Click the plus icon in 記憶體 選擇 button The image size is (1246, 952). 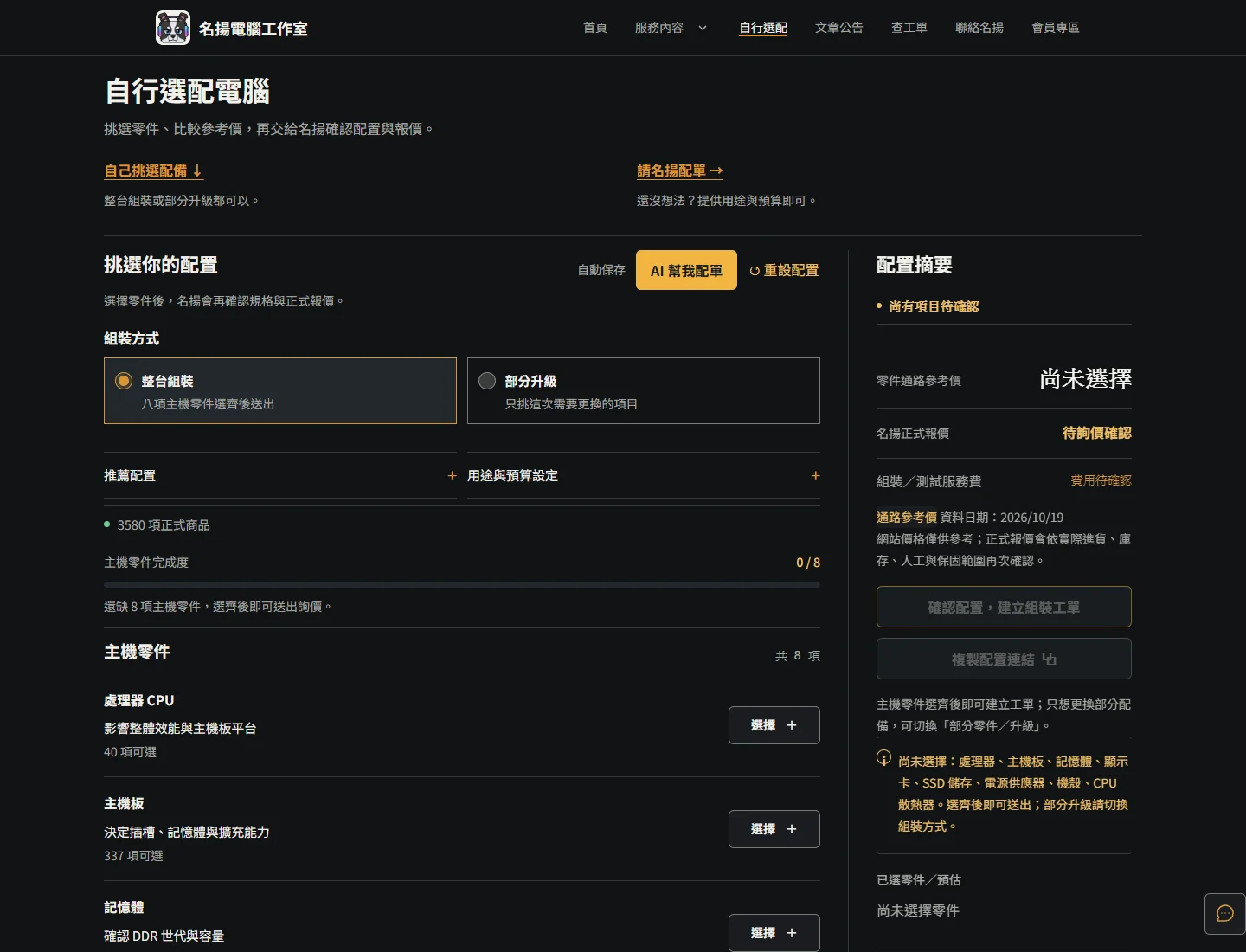pyautogui.click(x=792, y=933)
